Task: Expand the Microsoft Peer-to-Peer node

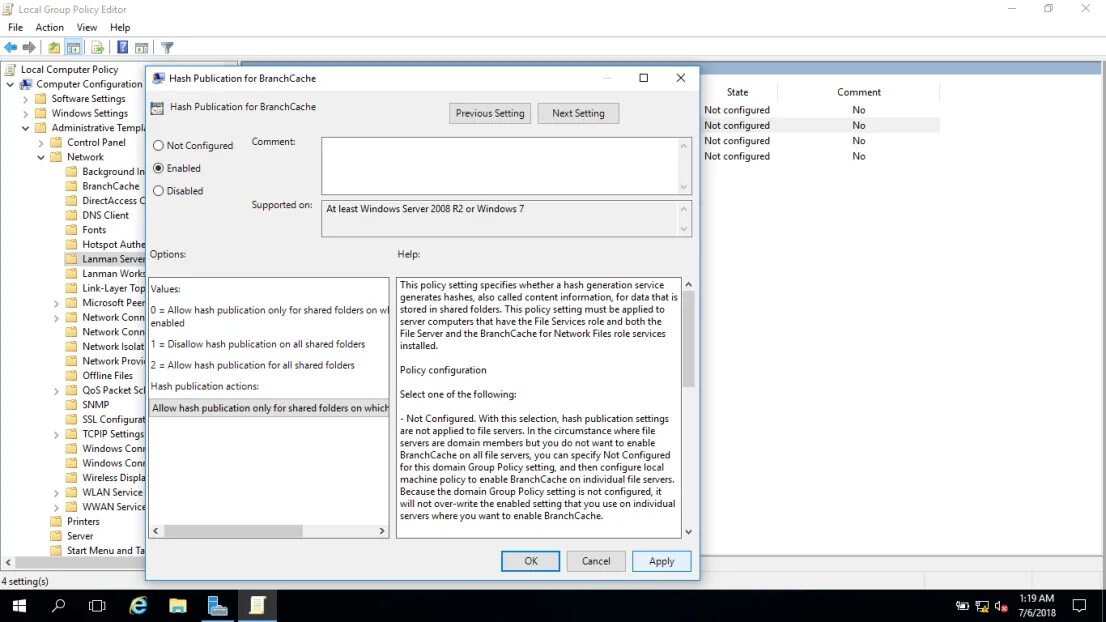Action: point(56,303)
